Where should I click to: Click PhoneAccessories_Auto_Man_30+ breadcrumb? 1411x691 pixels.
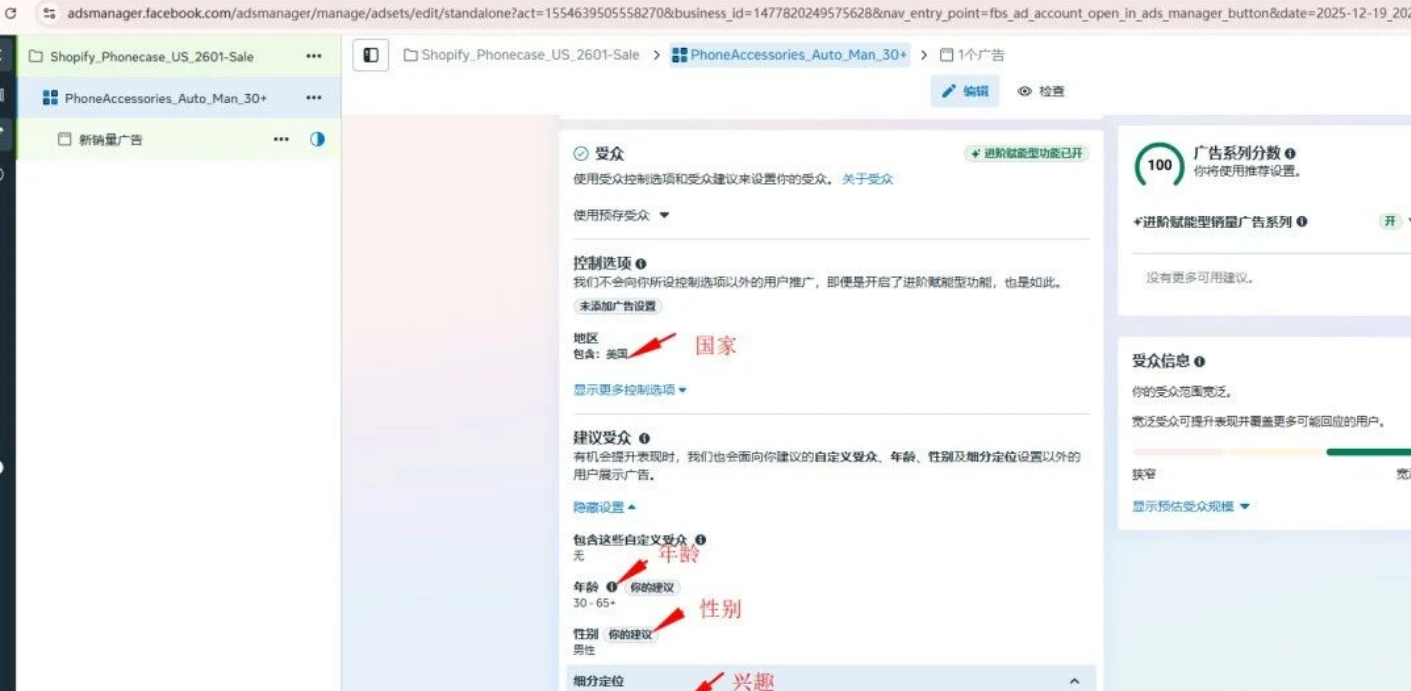pos(789,55)
